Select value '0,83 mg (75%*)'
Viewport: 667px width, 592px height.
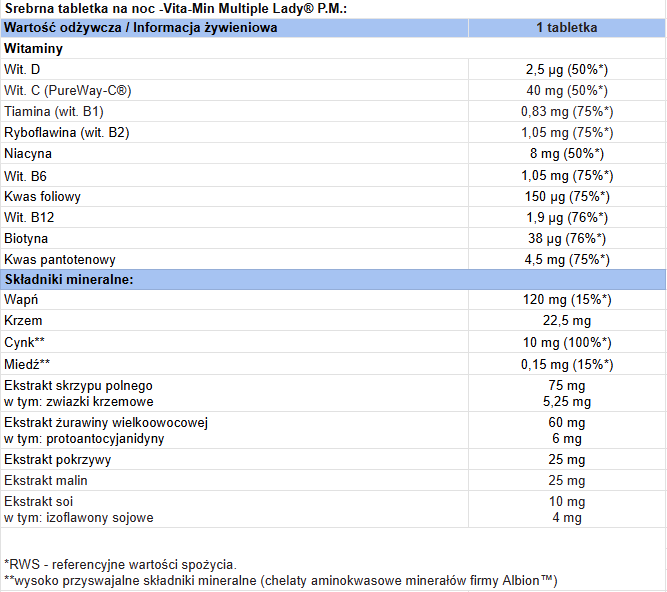[x=567, y=111]
